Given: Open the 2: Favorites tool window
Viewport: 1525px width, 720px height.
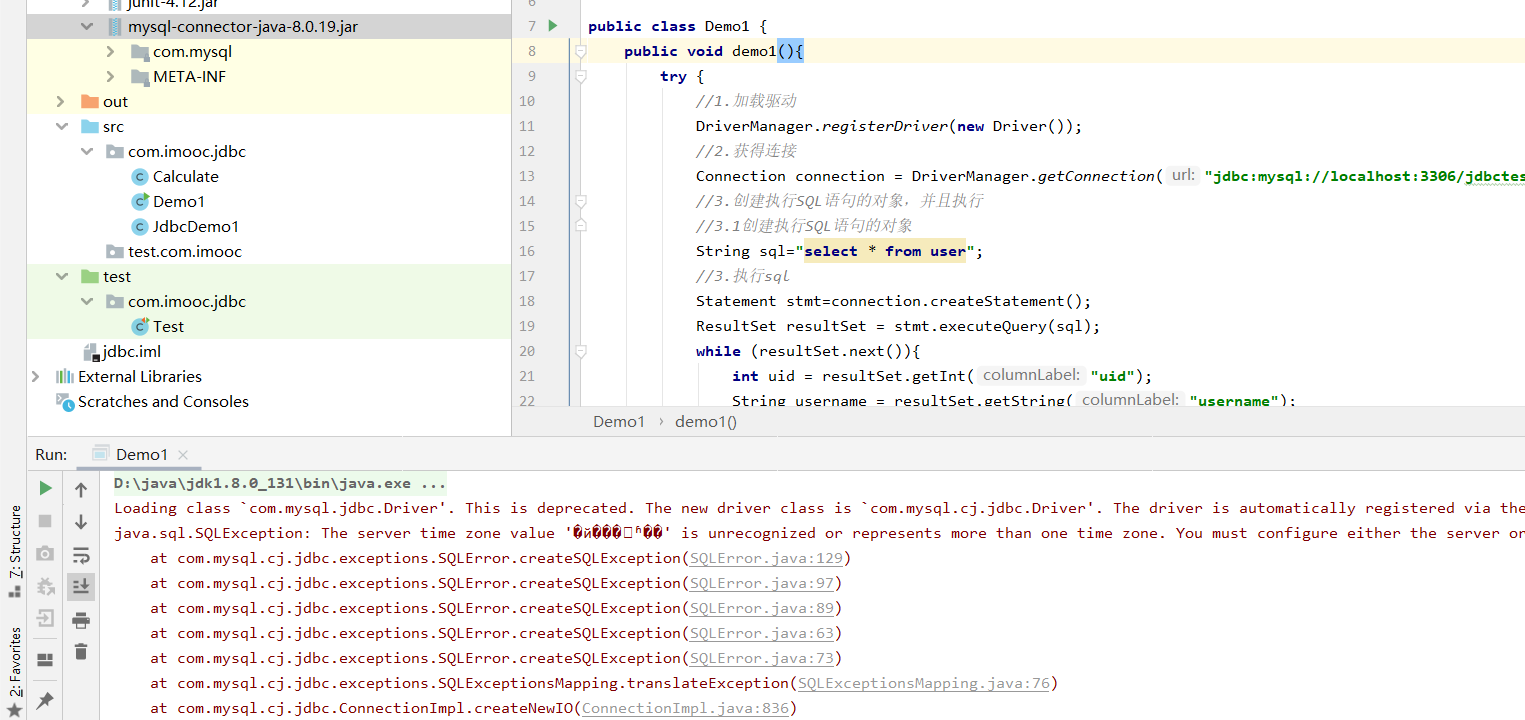Looking at the screenshot, I should pyautogui.click(x=14, y=661).
